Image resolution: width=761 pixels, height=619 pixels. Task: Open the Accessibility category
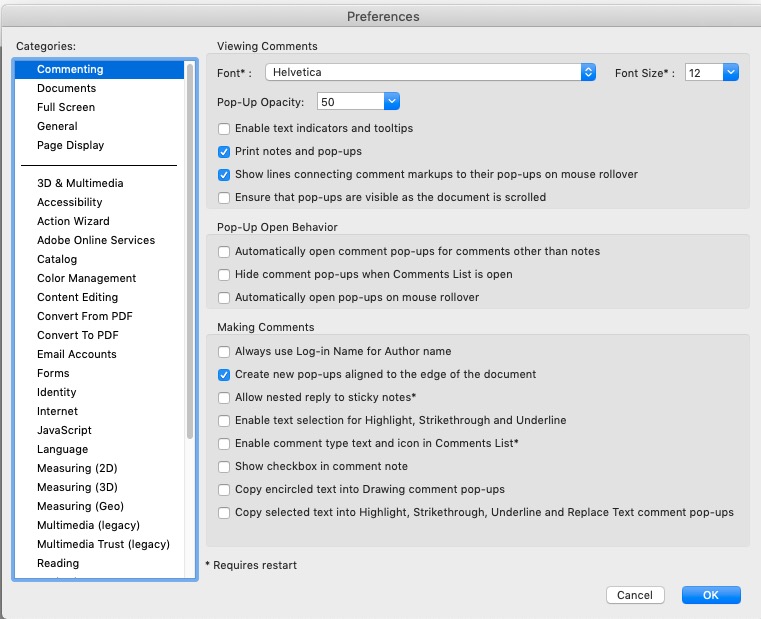pos(69,202)
